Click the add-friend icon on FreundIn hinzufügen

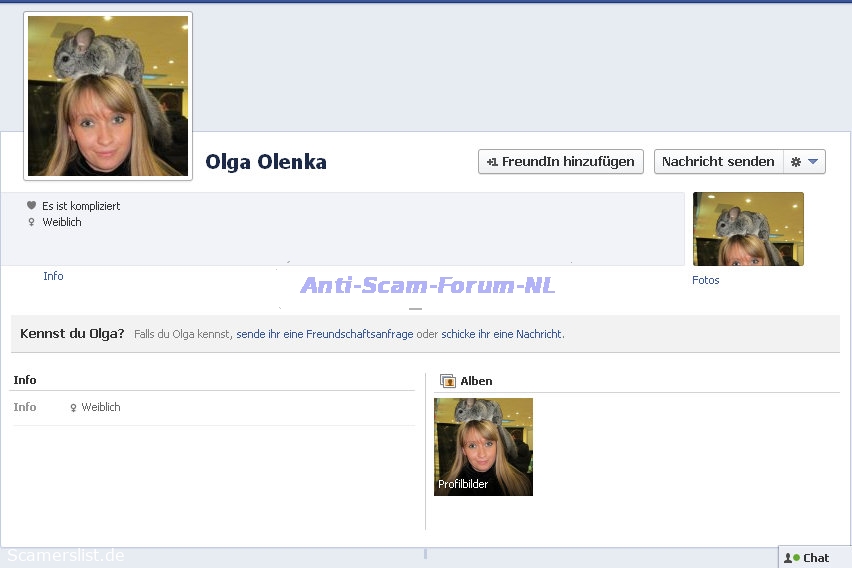pyautogui.click(x=492, y=162)
